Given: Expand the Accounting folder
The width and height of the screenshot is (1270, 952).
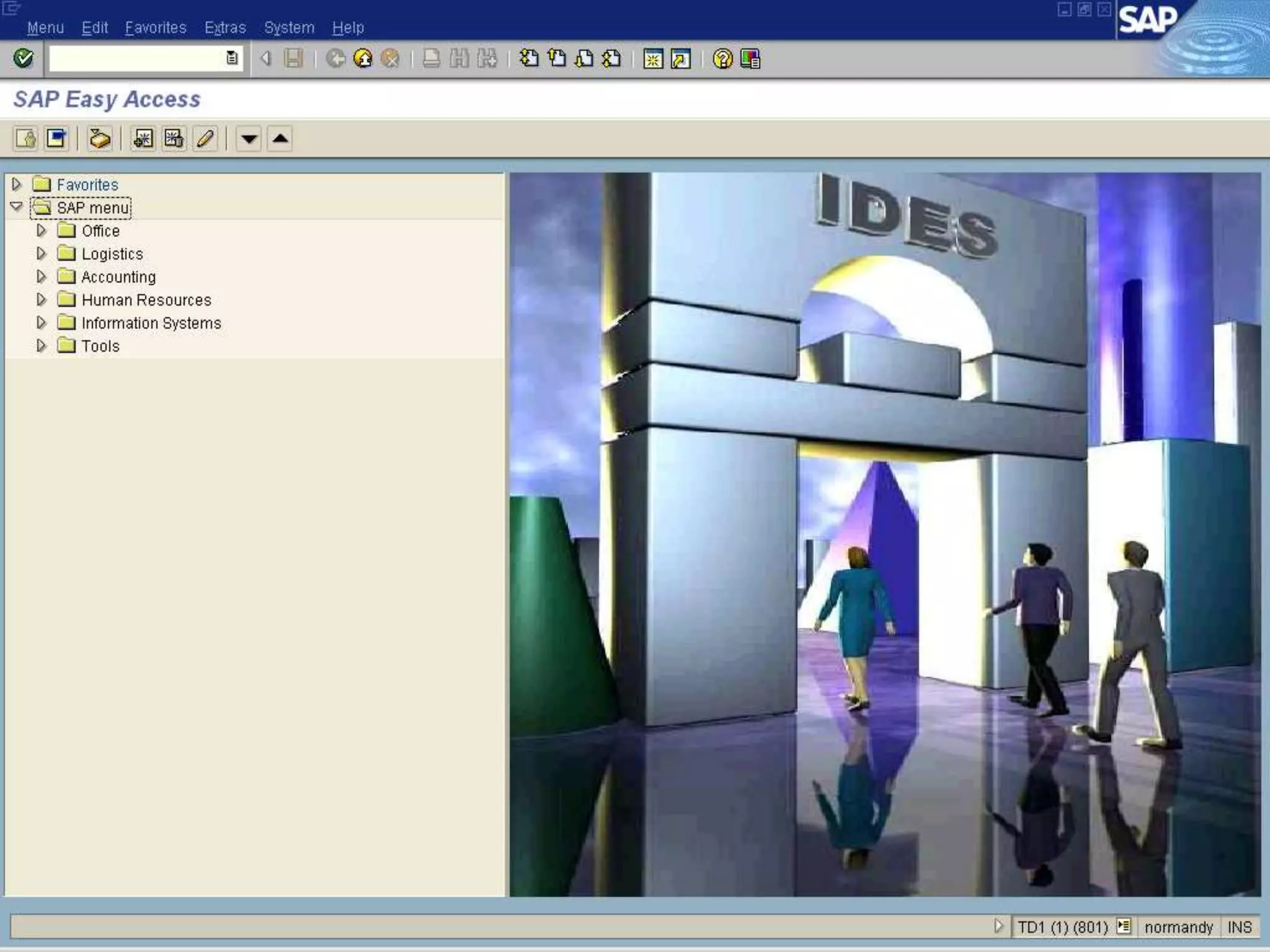Looking at the screenshot, I should tap(41, 276).
